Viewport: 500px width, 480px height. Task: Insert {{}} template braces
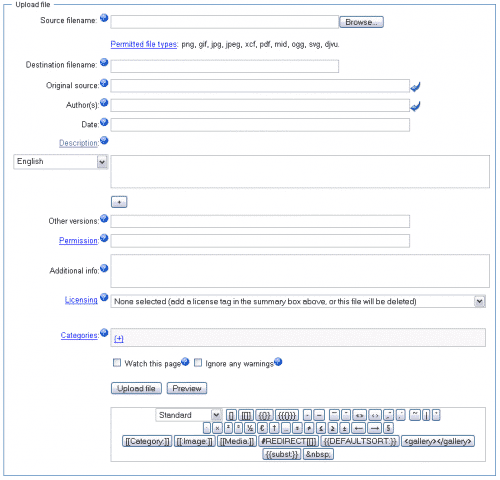tap(265, 415)
